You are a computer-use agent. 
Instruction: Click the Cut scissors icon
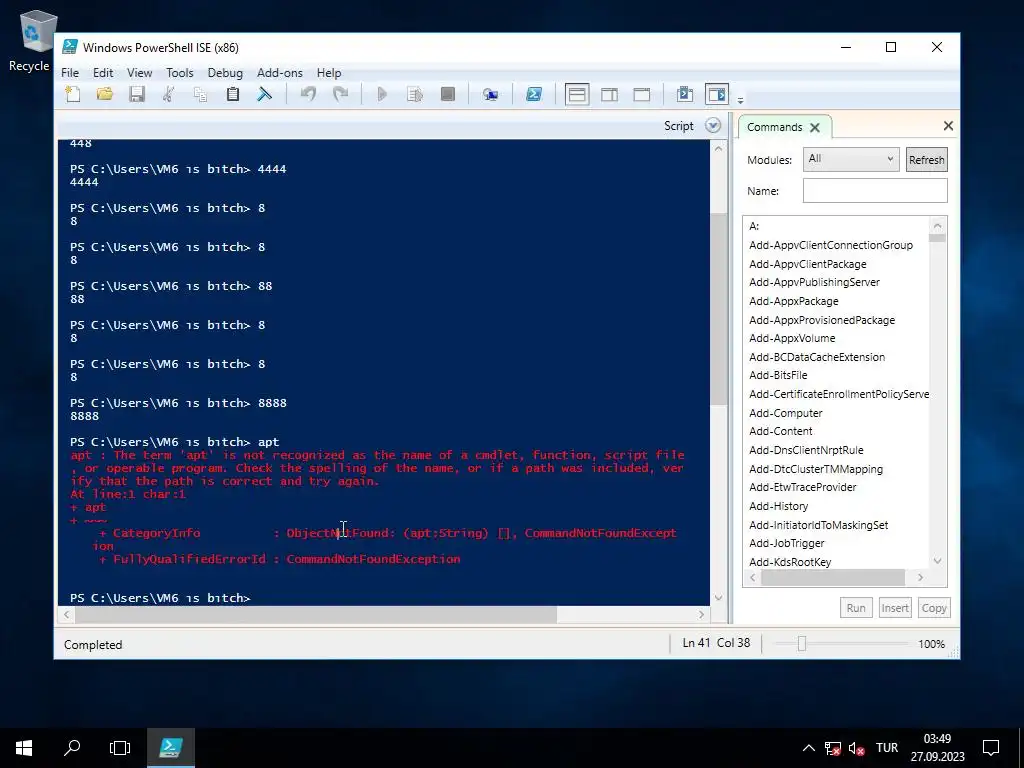(168, 95)
